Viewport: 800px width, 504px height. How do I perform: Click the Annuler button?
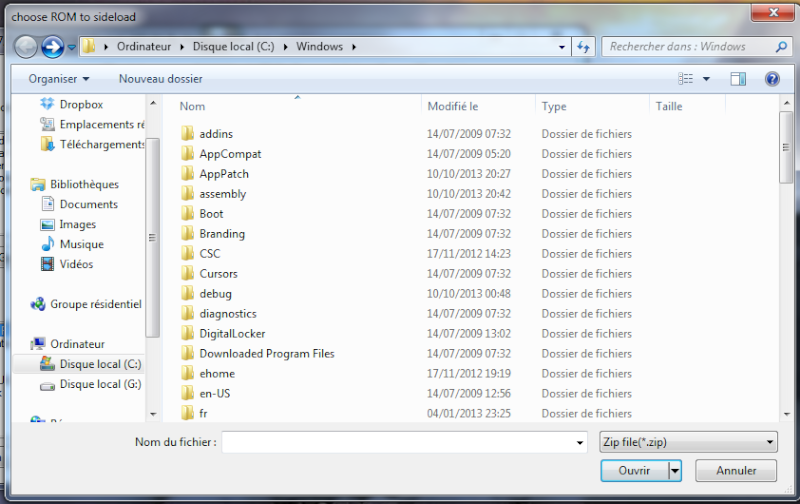point(736,470)
